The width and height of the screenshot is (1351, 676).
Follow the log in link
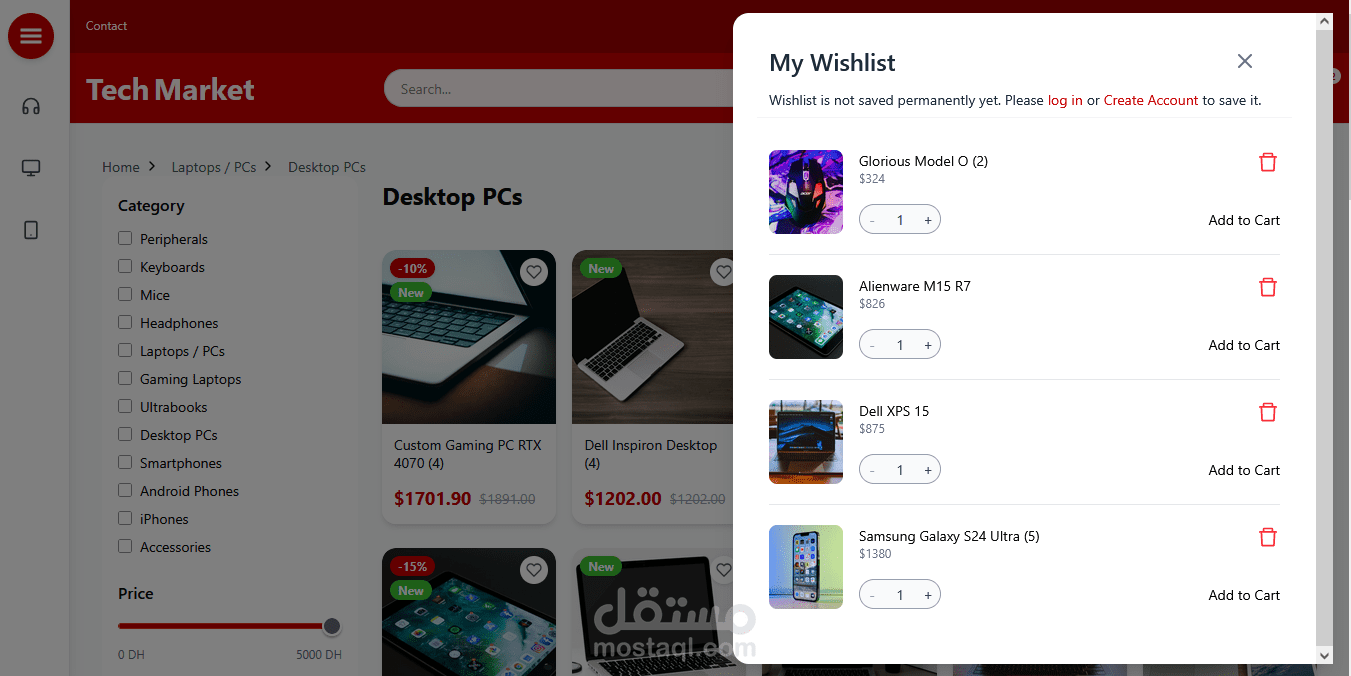point(1065,100)
